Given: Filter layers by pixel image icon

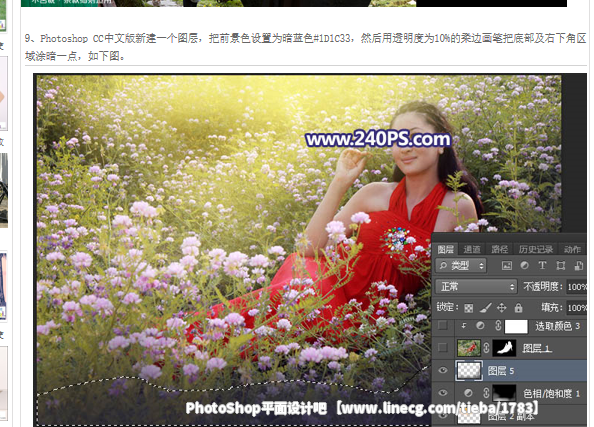Looking at the screenshot, I should pyautogui.click(x=506, y=266).
